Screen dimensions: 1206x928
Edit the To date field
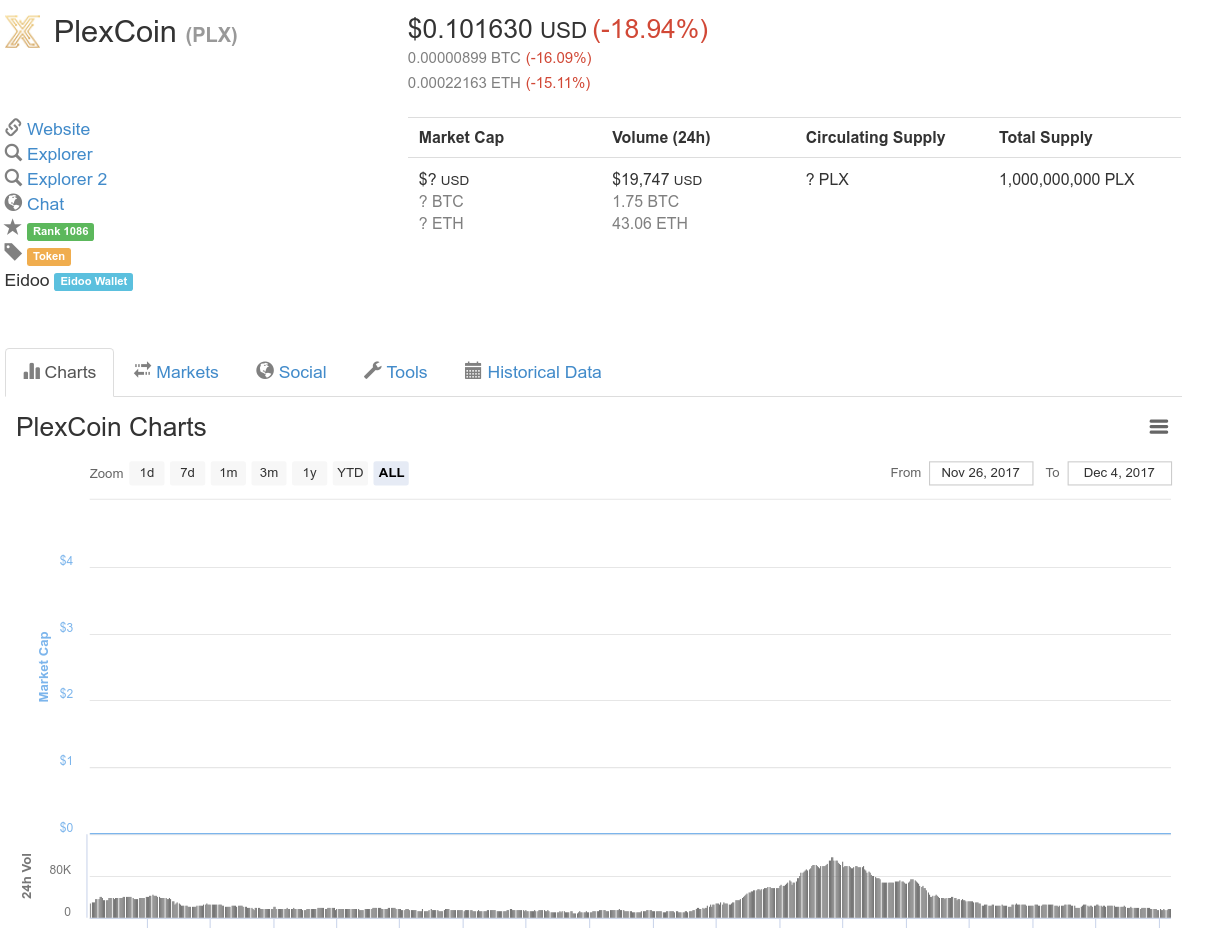1119,473
